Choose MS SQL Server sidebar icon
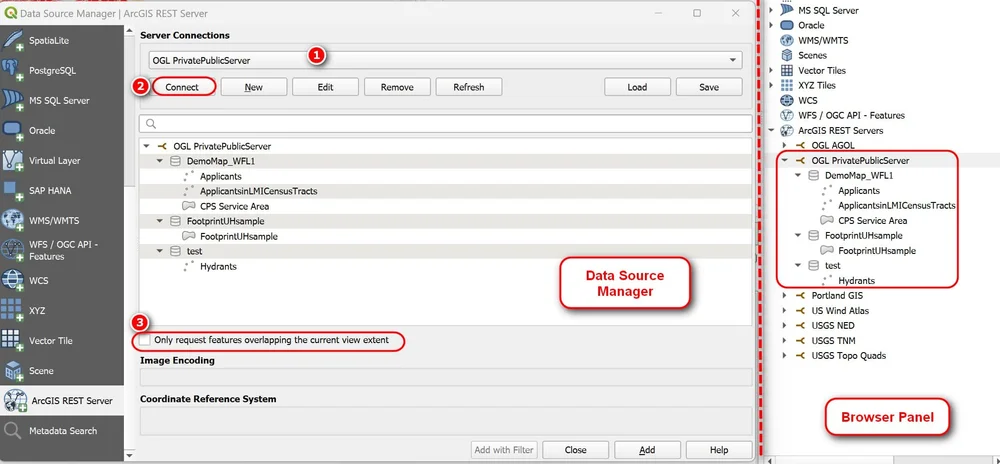The height and width of the screenshot is (464, 1000). coord(13,100)
